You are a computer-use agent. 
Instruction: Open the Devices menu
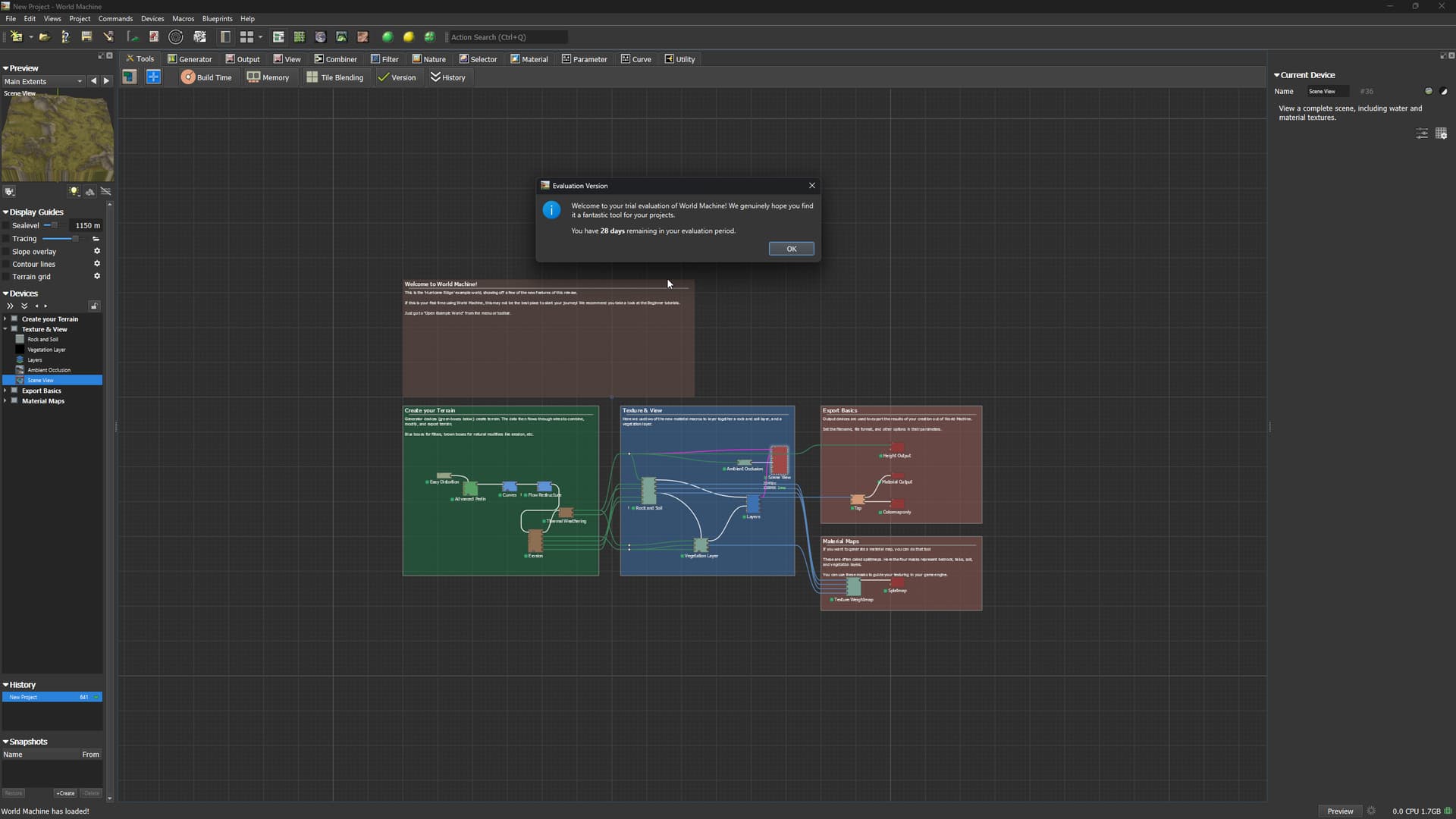coord(152,18)
